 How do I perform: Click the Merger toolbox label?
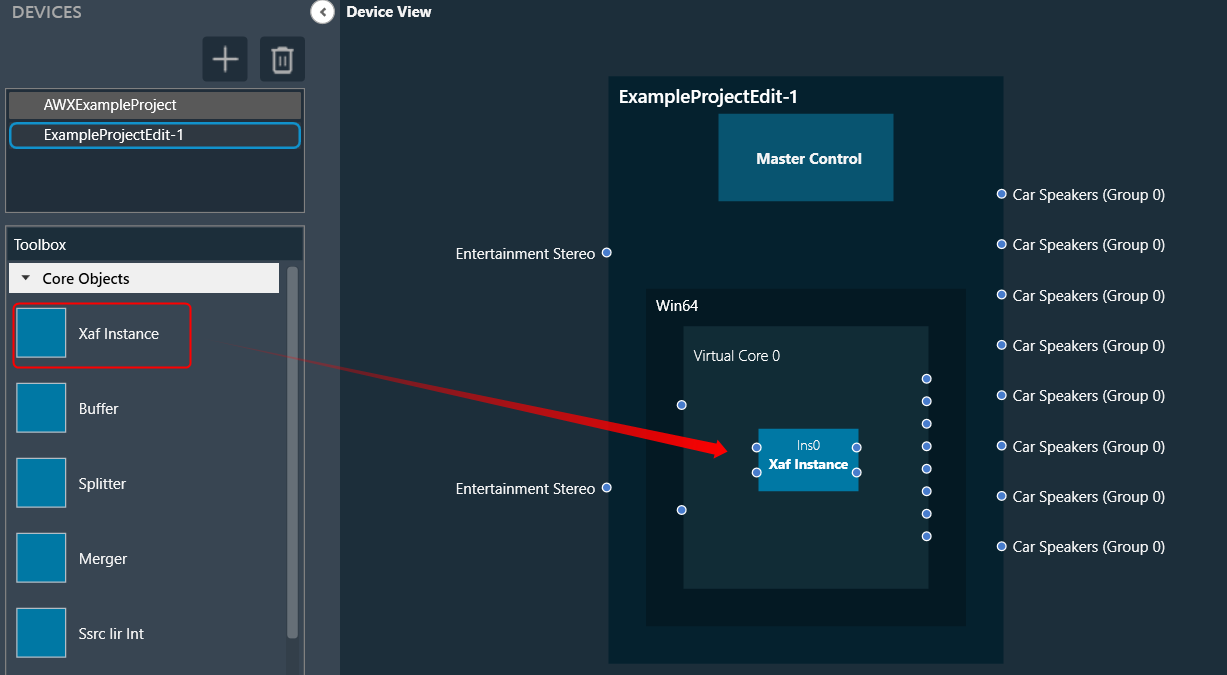[x=103, y=559]
